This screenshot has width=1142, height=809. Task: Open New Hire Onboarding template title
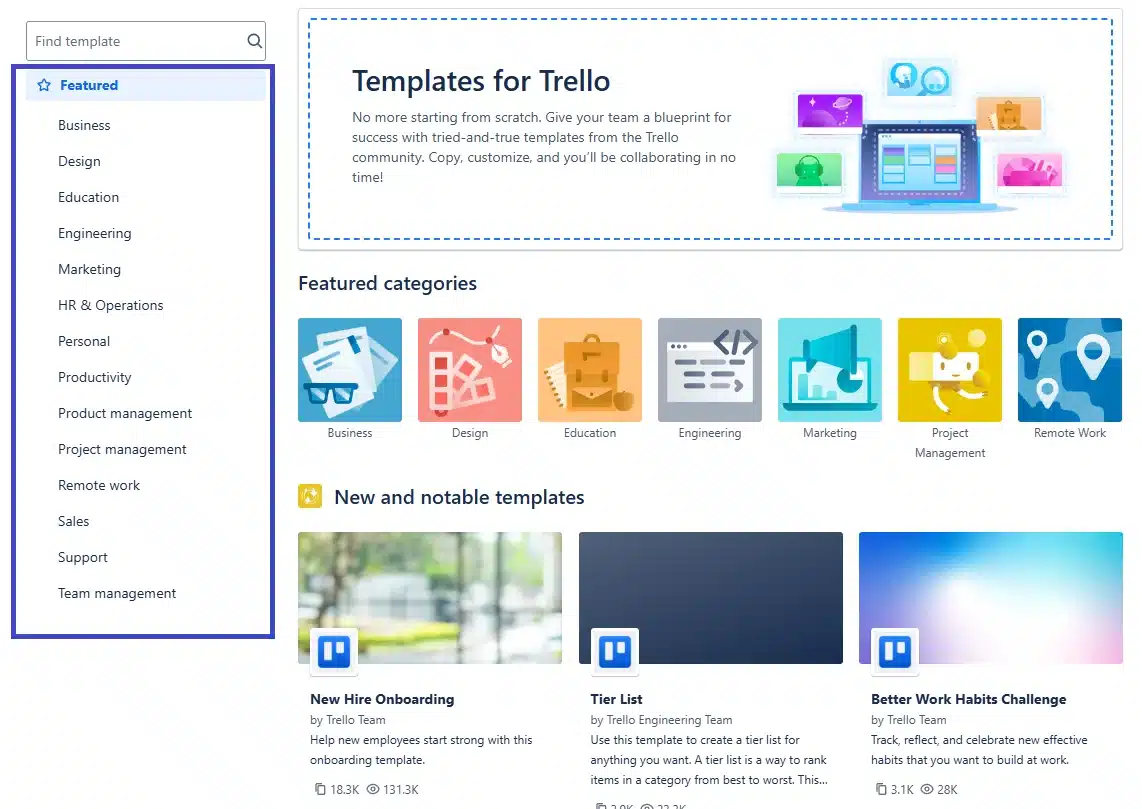[x=382, y=699]
